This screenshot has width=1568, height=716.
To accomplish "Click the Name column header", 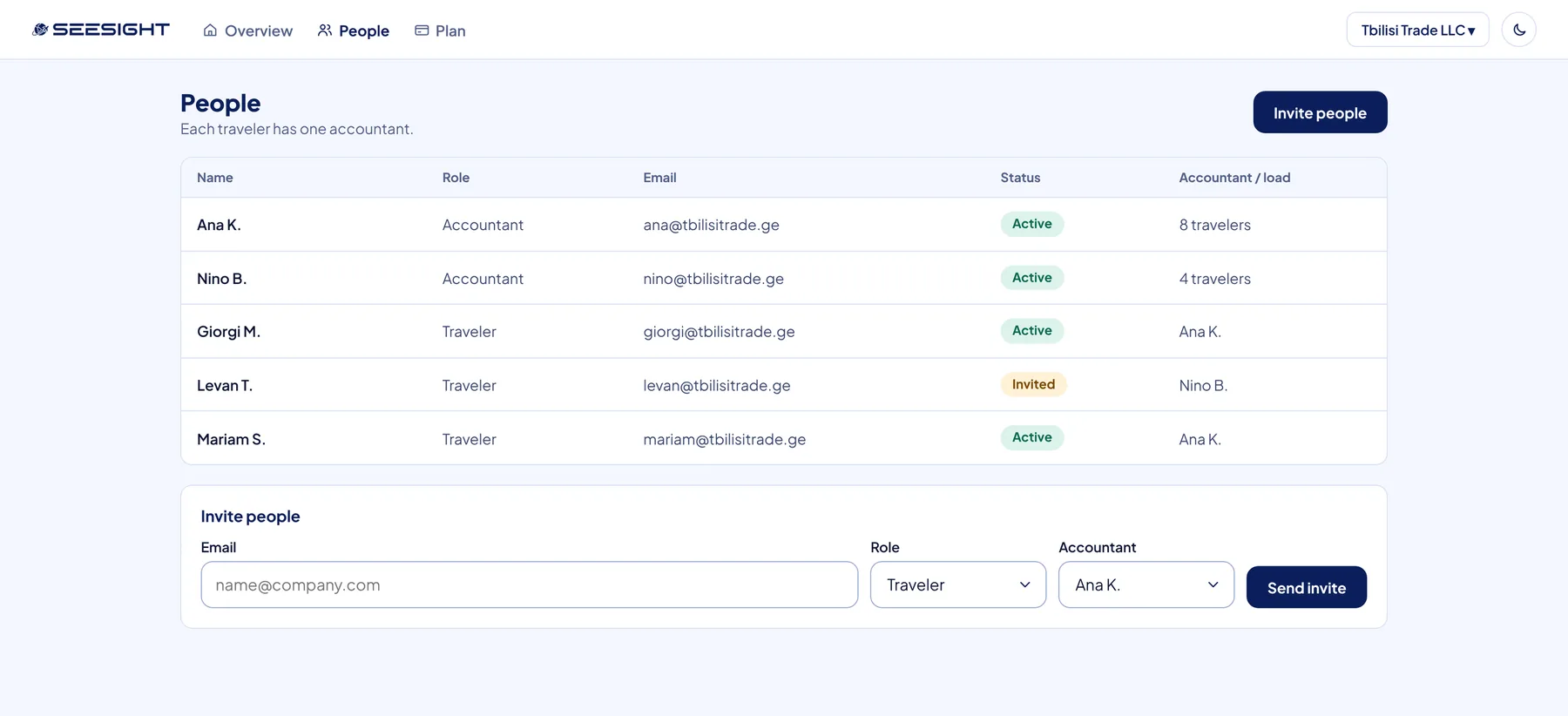I will click(215, 178).
